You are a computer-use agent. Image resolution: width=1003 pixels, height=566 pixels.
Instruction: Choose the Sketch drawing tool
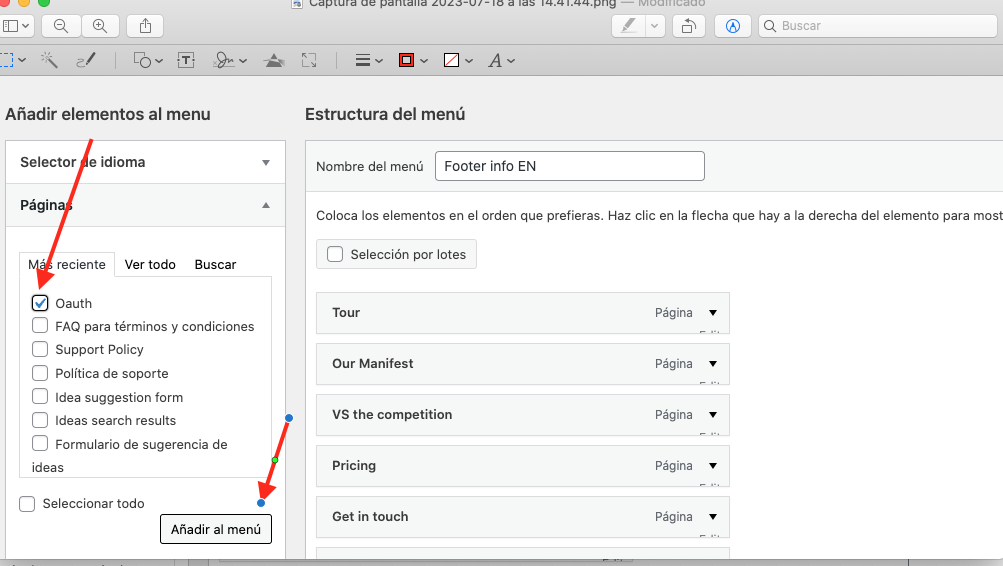pyautogui.click(x=86, y=61)
